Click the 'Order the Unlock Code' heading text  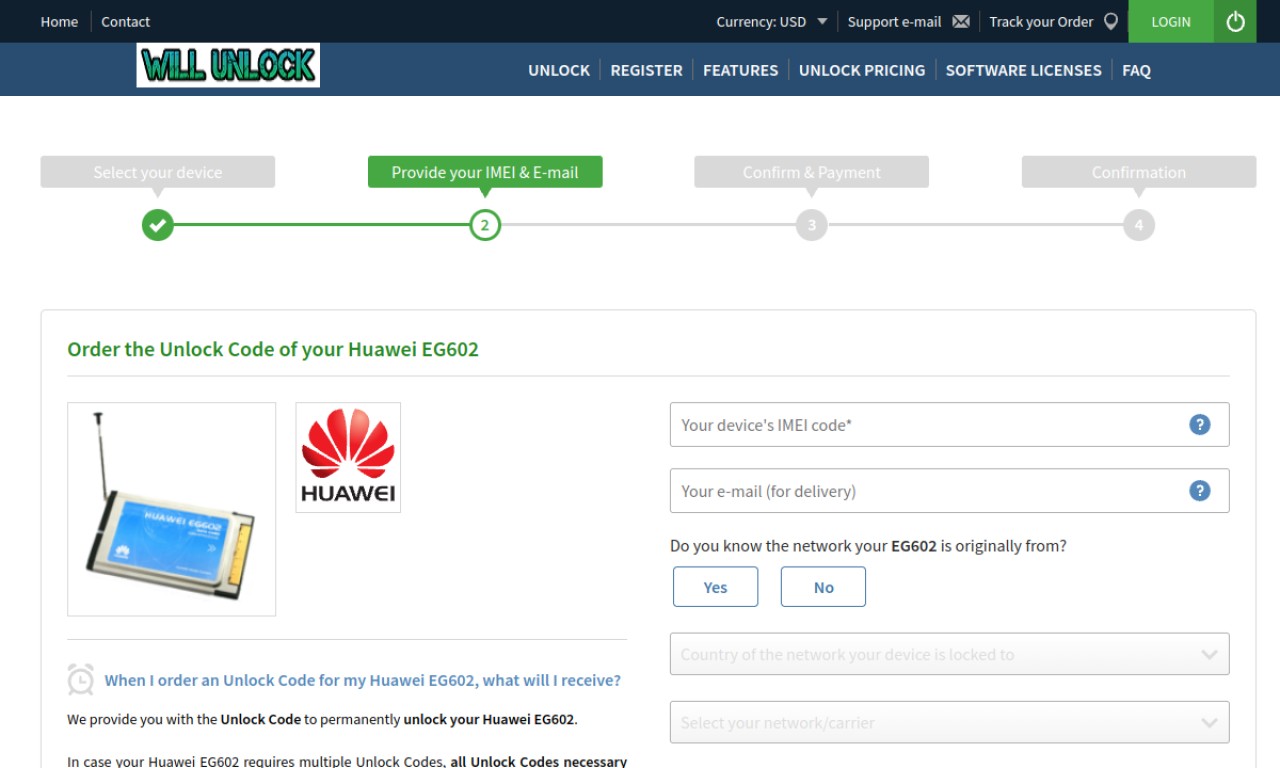coord(273,349)
